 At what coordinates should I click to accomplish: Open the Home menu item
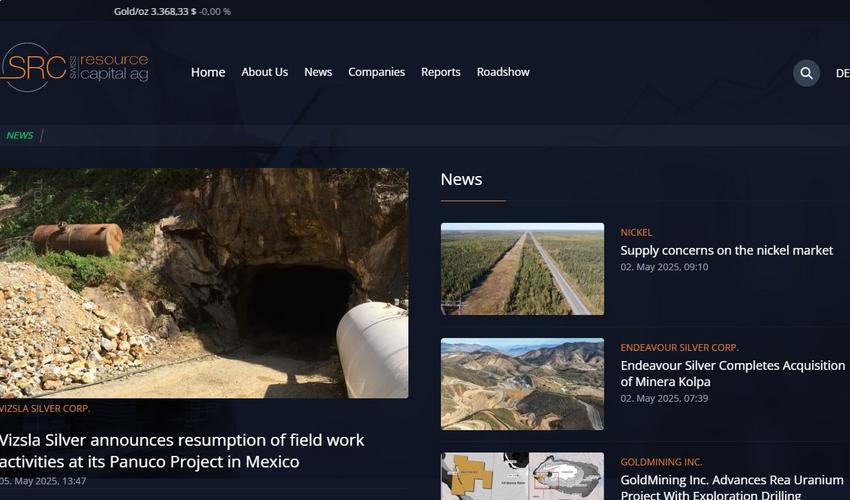pyautogui.click(x=208, y=72)
